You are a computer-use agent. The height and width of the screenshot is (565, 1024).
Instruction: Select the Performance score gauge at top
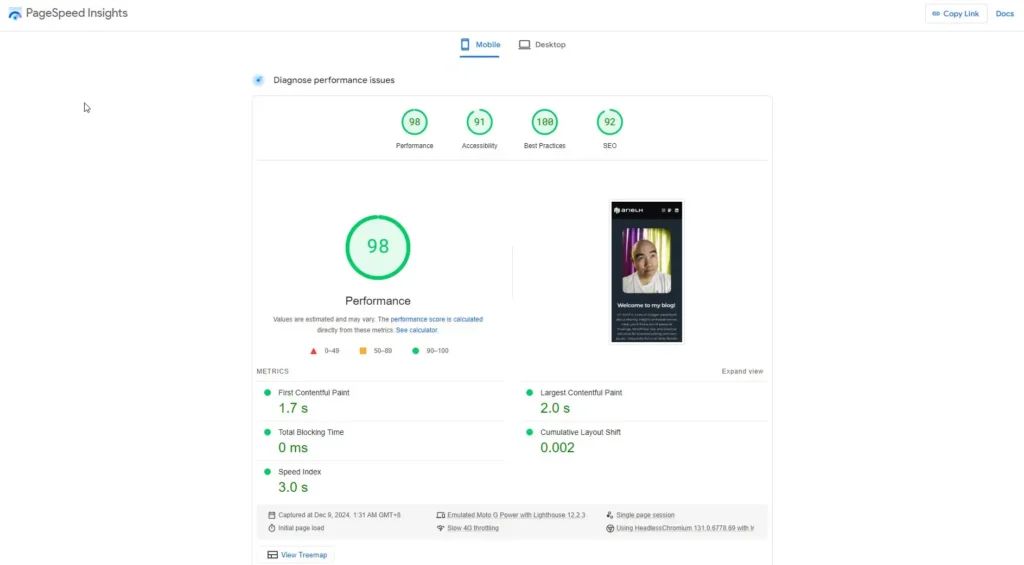pyautogui.click(x=414, y=123)
